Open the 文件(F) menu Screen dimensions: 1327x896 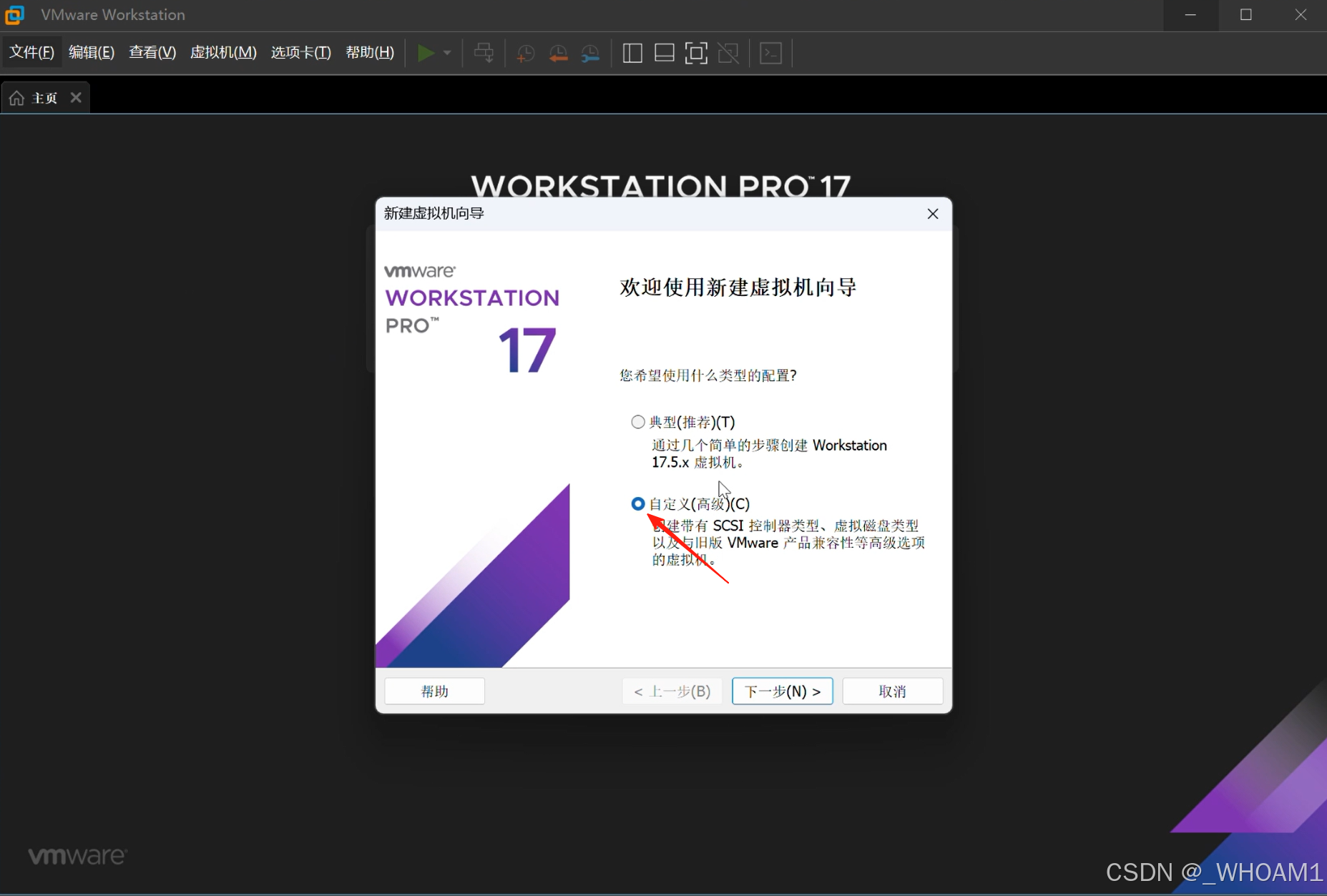click(x=31, y=52)
